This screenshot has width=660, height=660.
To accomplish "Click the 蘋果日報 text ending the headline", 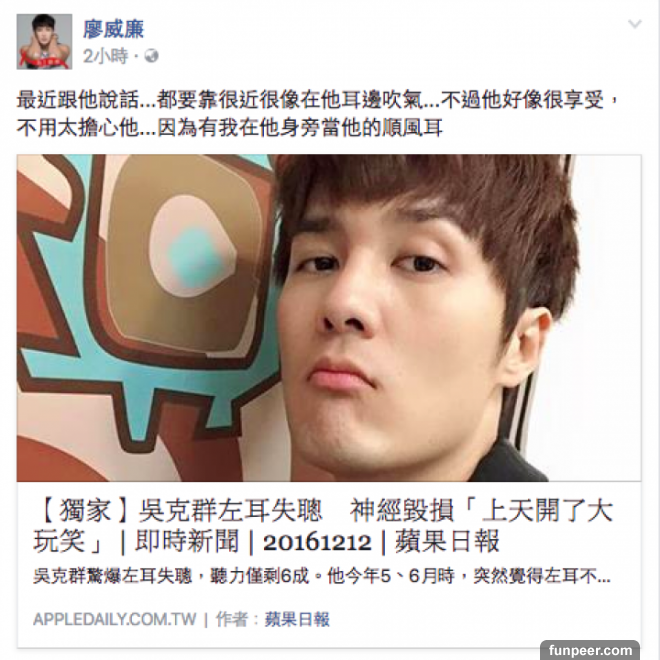I will (x=447, y=541).
